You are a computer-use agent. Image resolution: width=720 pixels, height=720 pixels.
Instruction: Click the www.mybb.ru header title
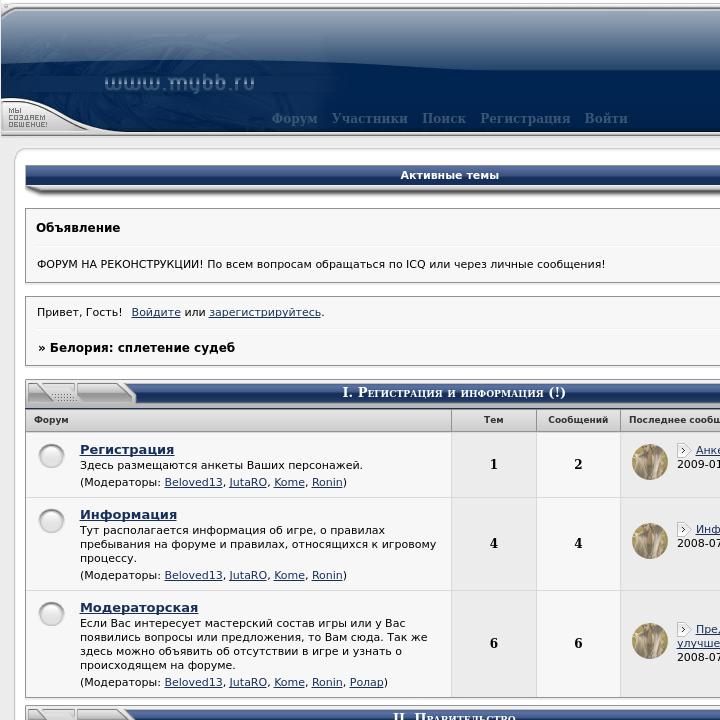click(x=180, y=84)
